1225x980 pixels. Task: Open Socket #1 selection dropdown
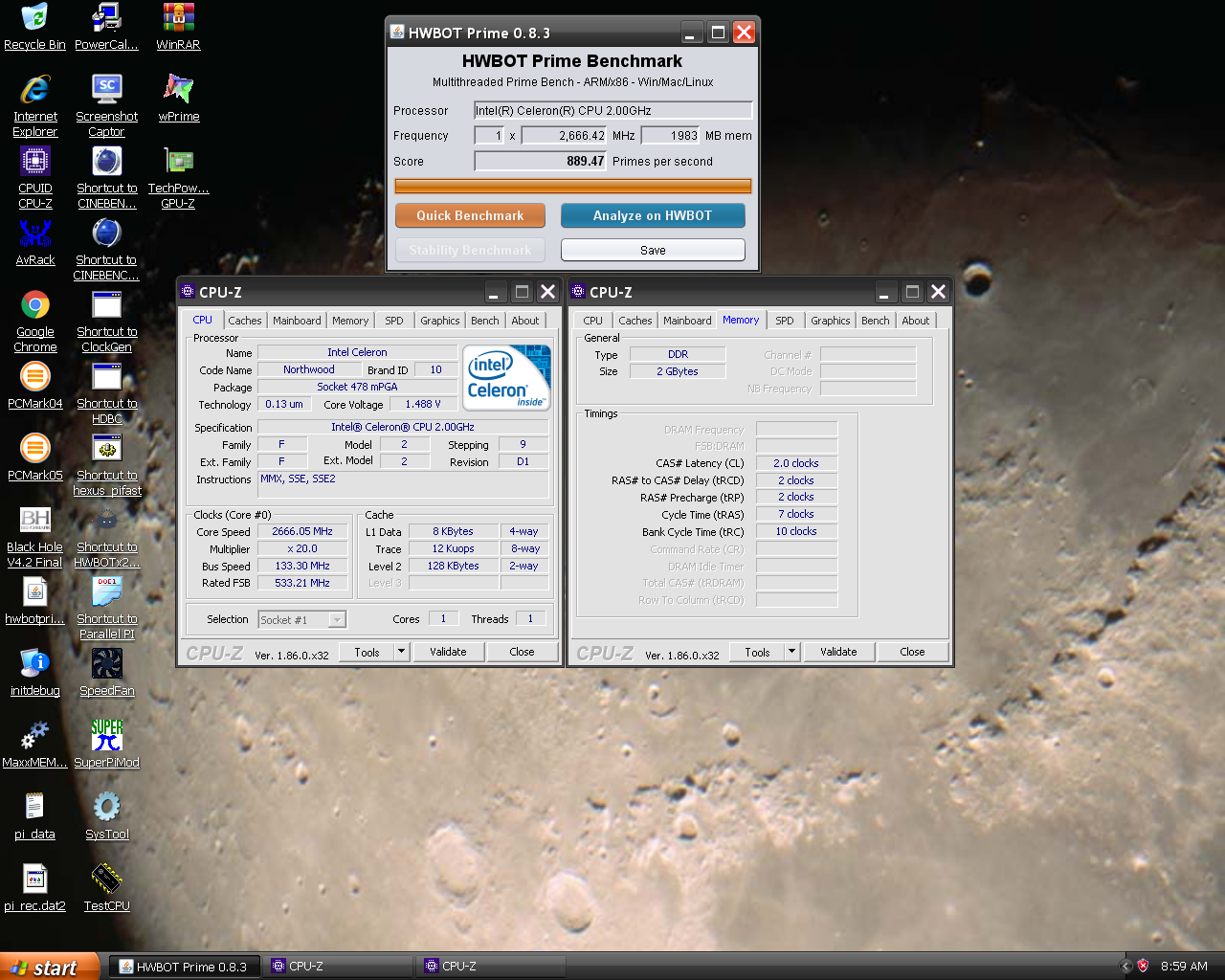[x=301, y=620]
